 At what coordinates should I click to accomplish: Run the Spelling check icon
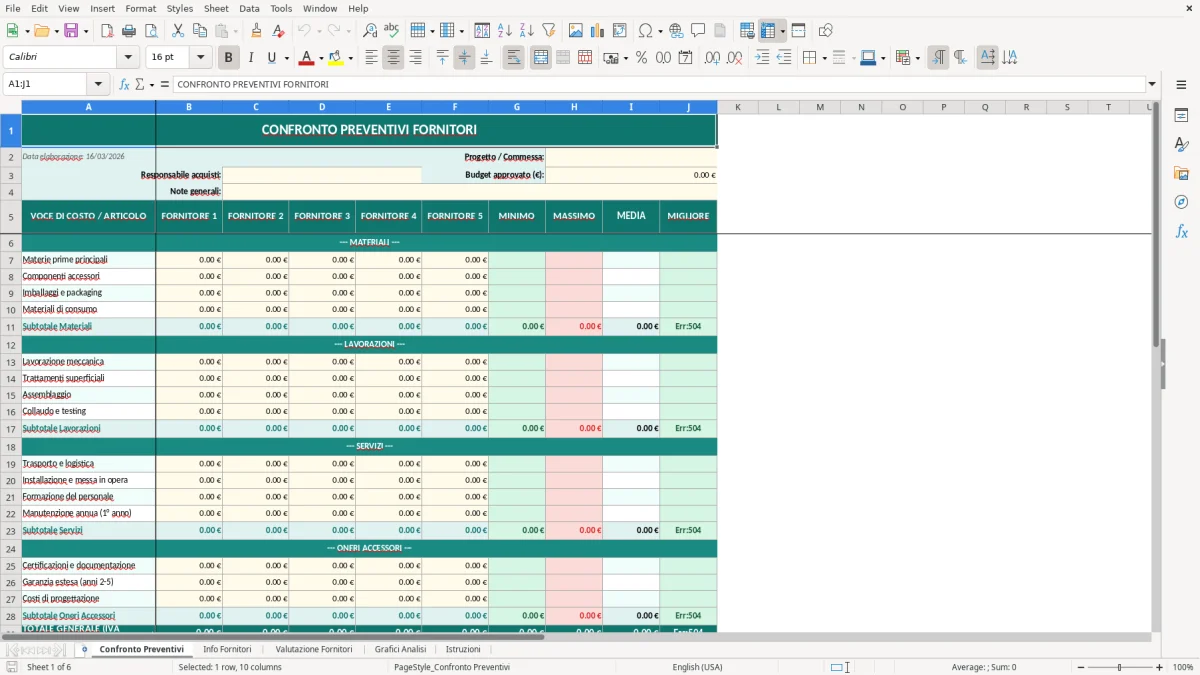392,31
